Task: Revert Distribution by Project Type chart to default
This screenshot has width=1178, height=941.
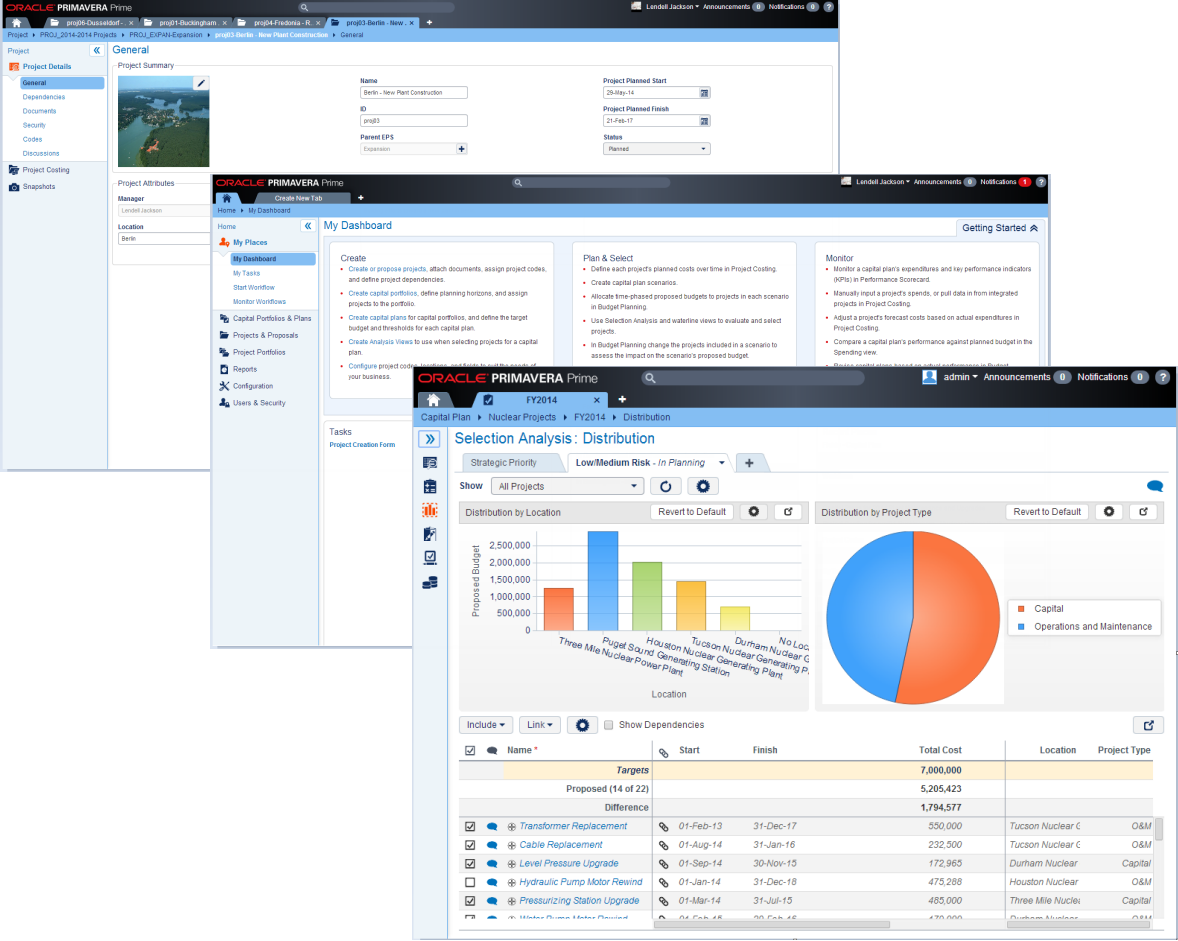Action: coord(1047,512)
